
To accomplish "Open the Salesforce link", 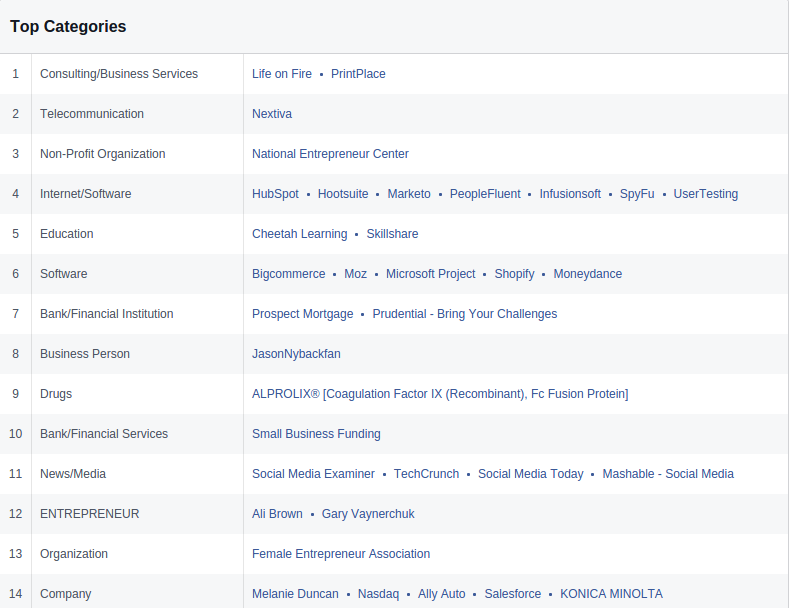I will coord(513,594).
